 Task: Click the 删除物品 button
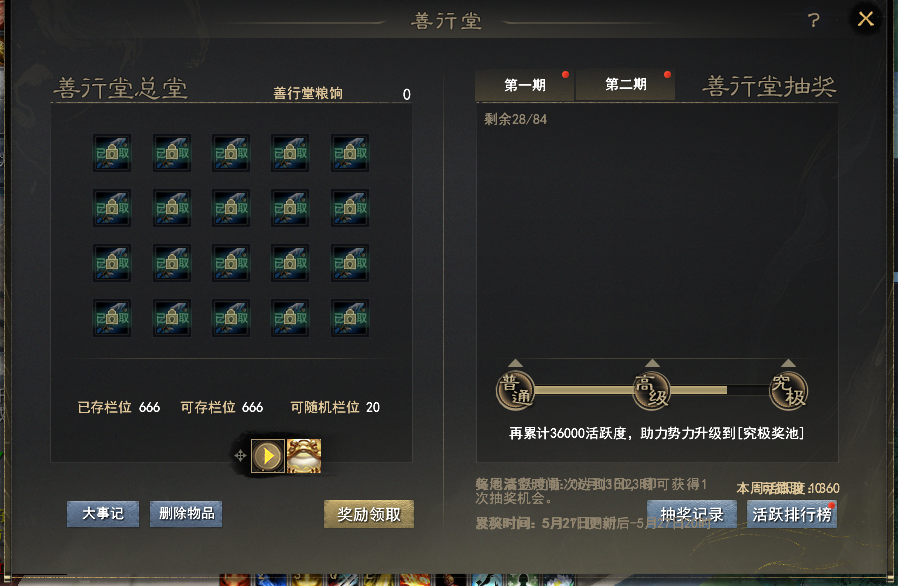[186, 514]
